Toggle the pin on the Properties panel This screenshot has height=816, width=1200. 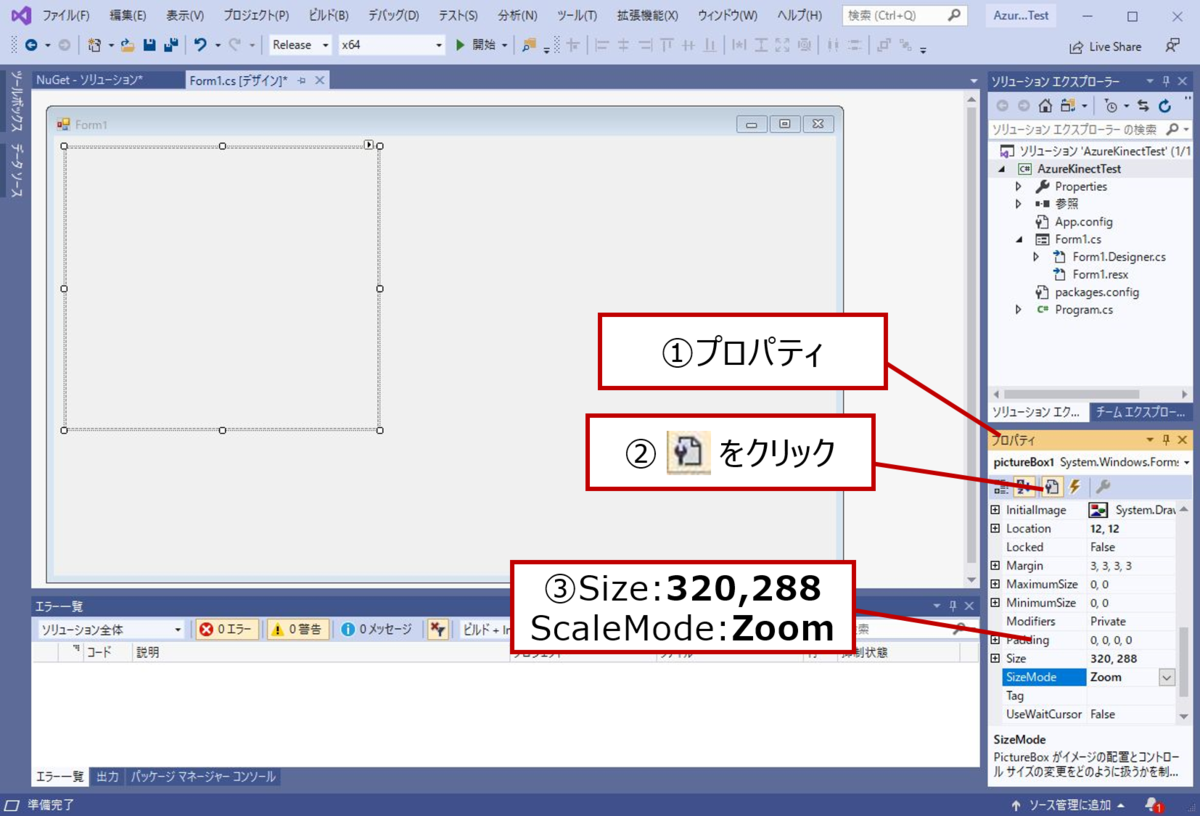click(1166, 439)
